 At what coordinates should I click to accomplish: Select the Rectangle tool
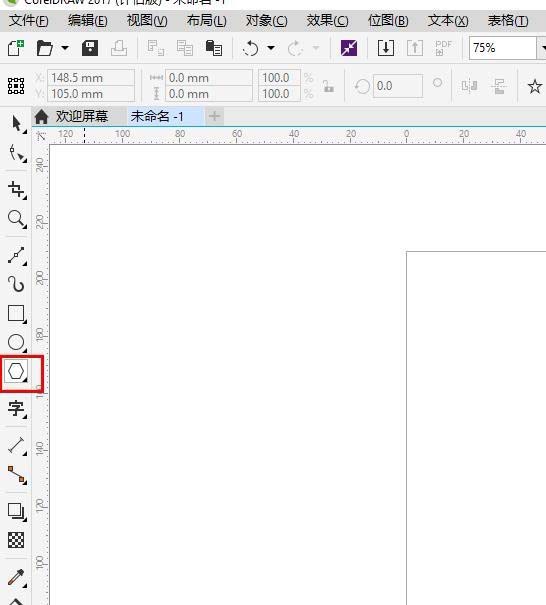[17, 314]
